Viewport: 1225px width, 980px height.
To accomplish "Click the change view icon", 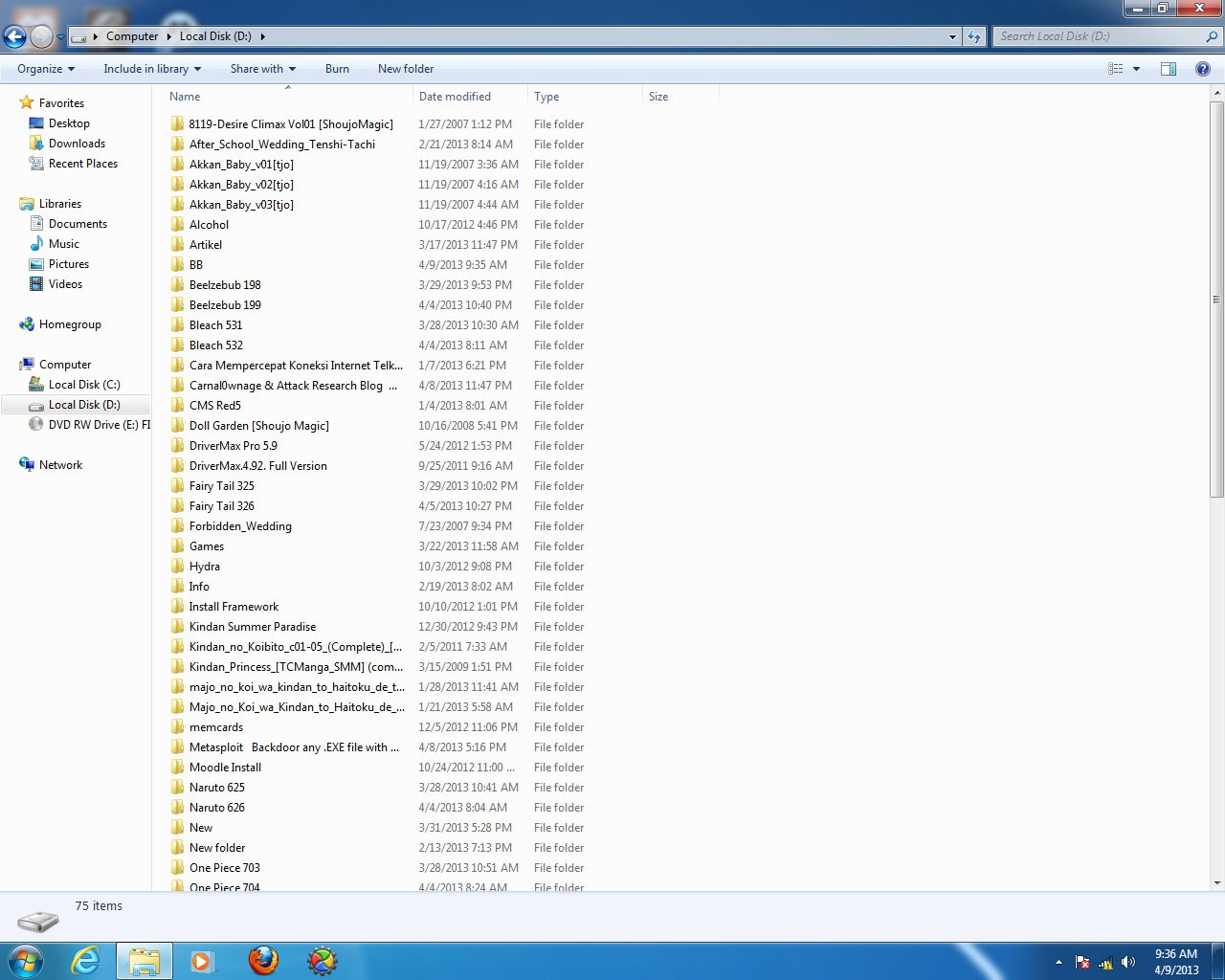I will [1115, 69].
